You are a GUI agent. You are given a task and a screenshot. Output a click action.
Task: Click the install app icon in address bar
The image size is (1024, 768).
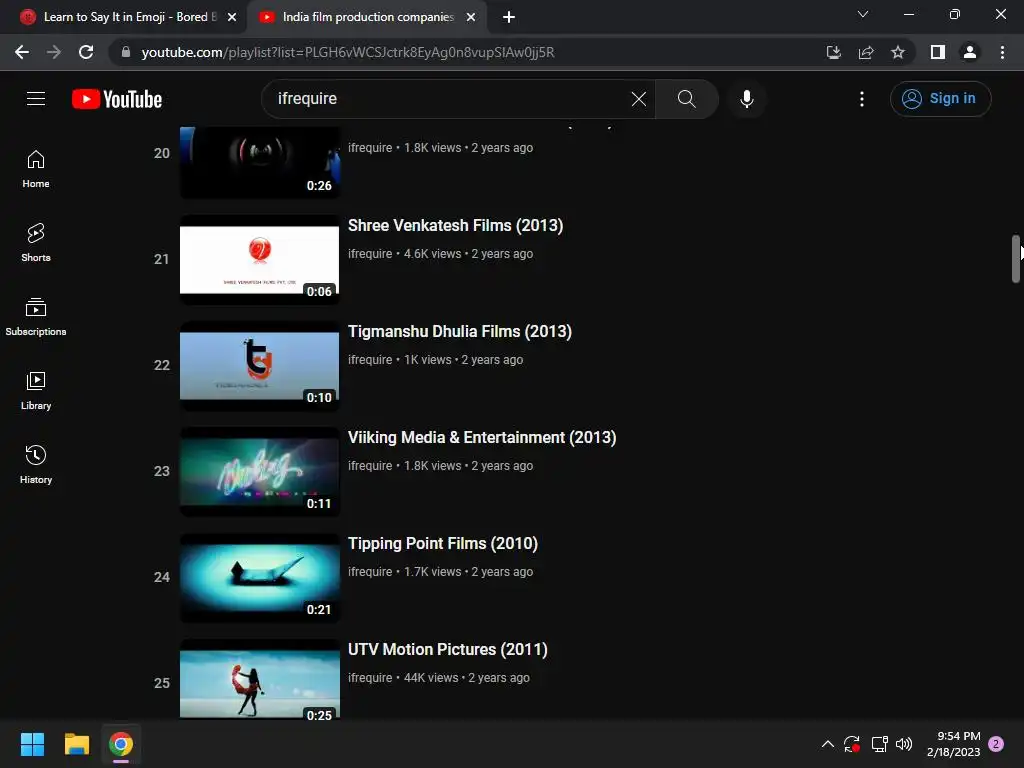[x=833, y=52]
